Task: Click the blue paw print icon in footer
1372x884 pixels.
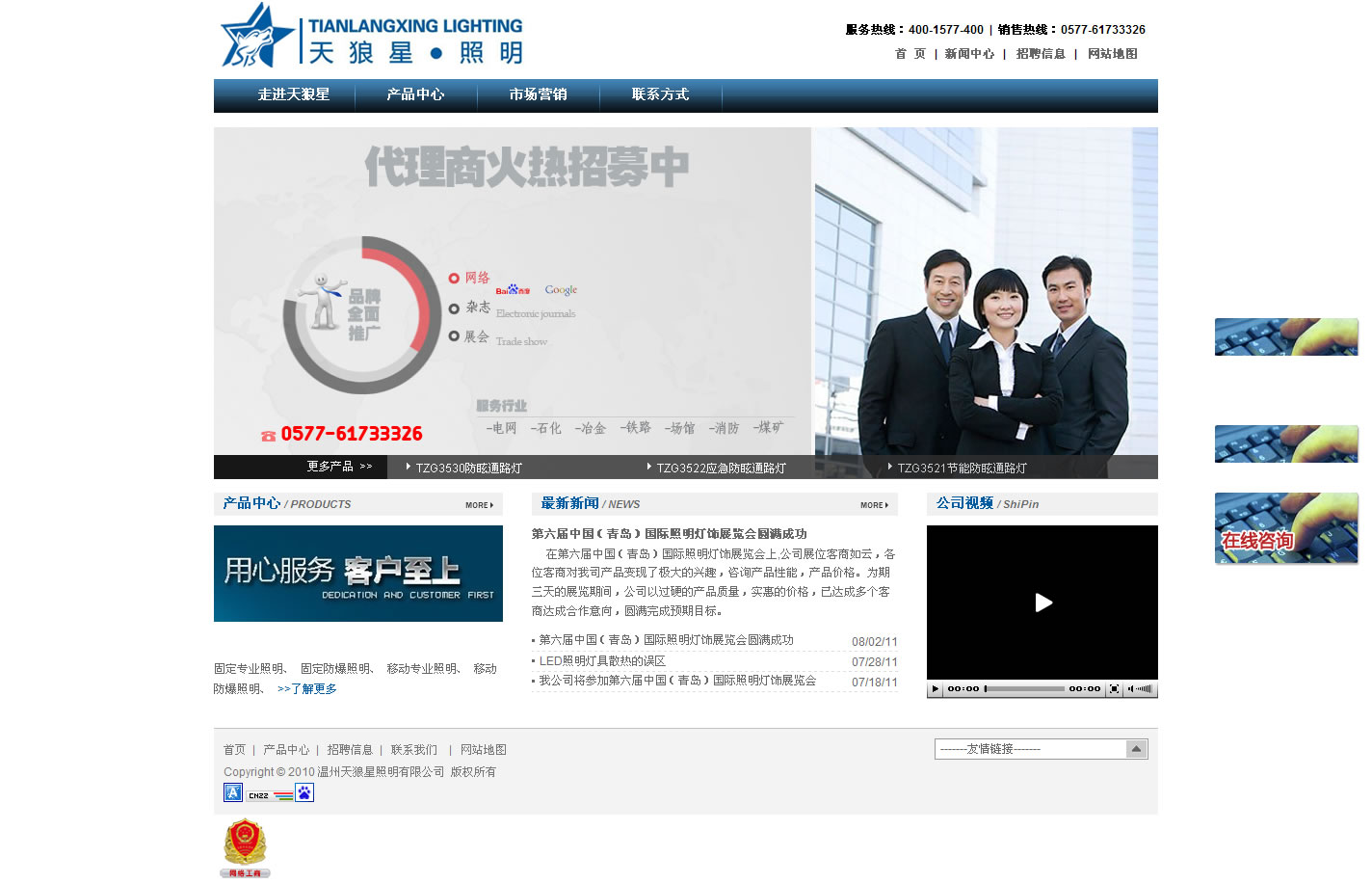Action: tap(304, 792)
